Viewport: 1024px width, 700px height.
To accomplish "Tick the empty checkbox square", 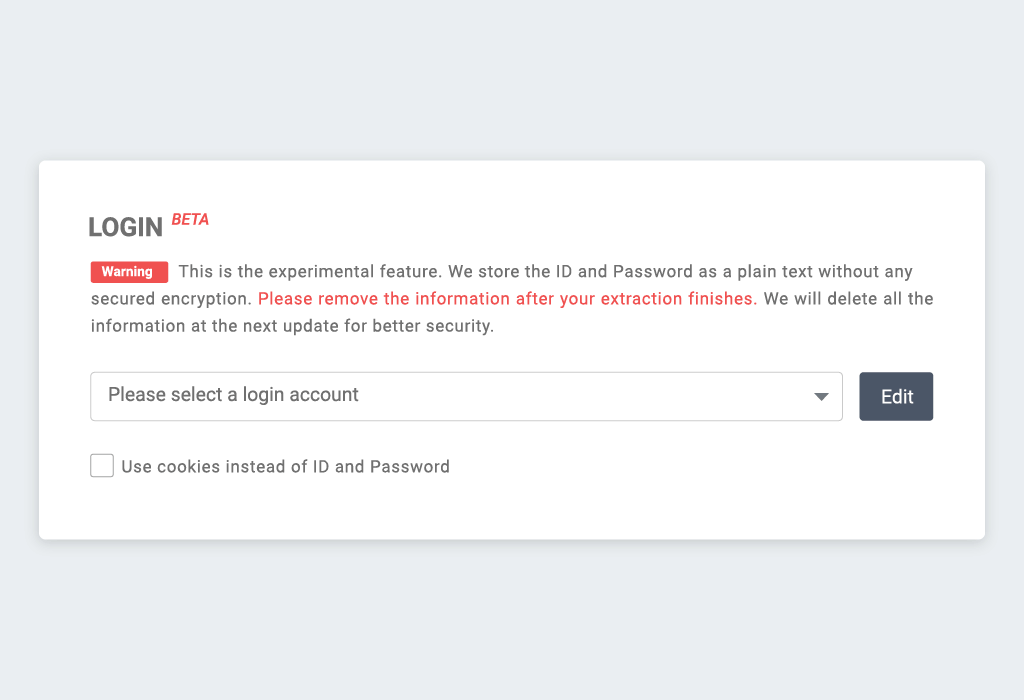I will pos(102,466).
